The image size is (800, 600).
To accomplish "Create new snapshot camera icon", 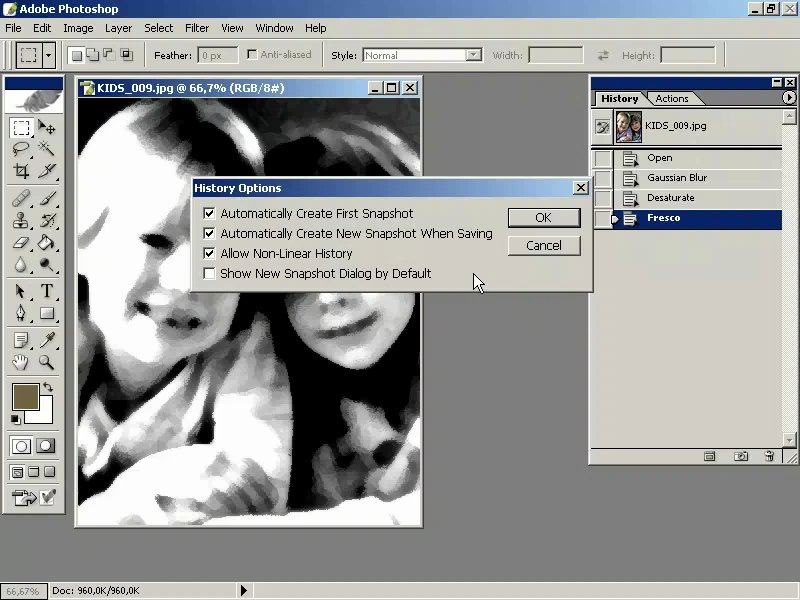I will 740,456.
